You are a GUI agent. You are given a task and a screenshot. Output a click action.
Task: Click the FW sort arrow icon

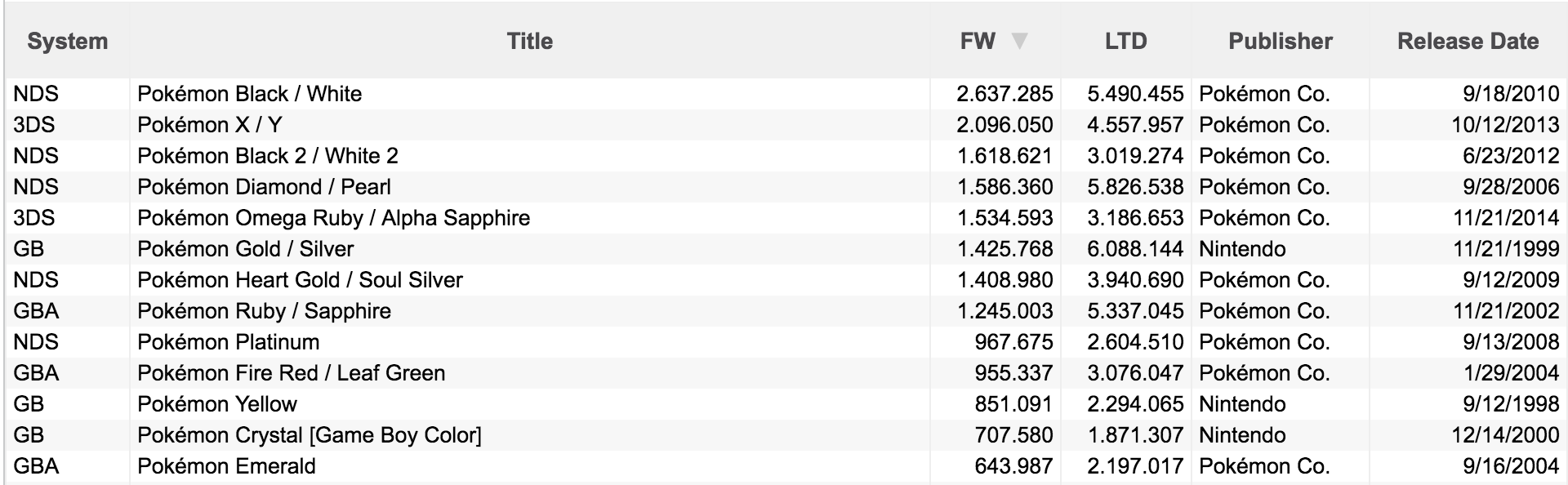[x=1019, y=41]
